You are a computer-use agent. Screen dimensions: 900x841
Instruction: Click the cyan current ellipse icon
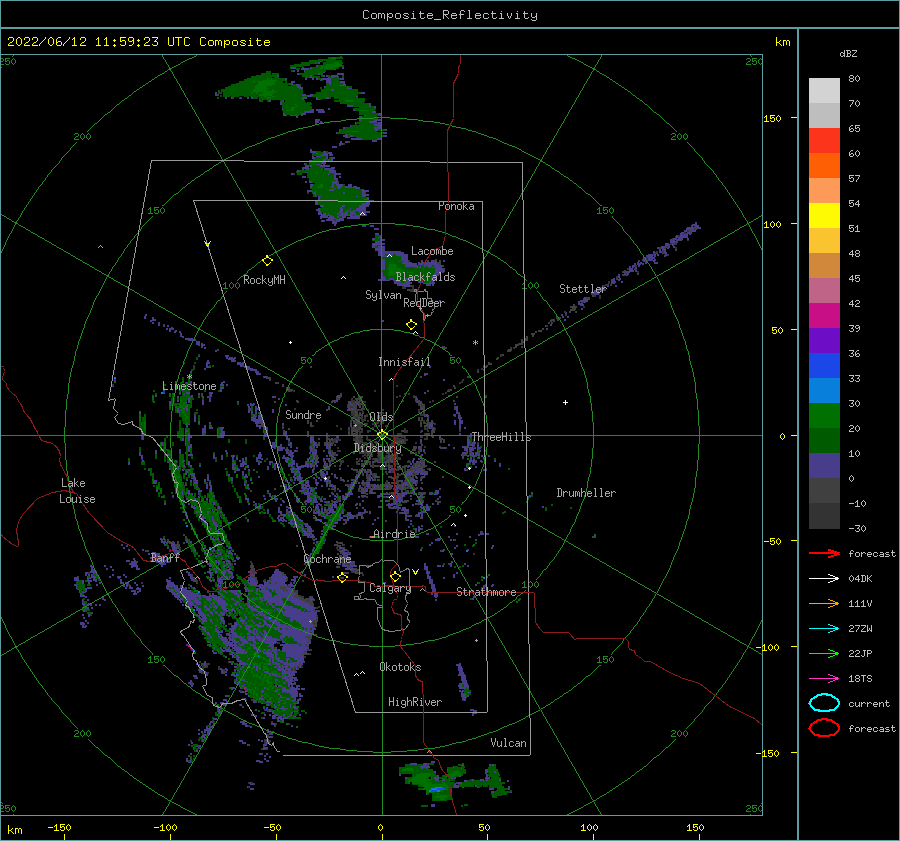824,703
